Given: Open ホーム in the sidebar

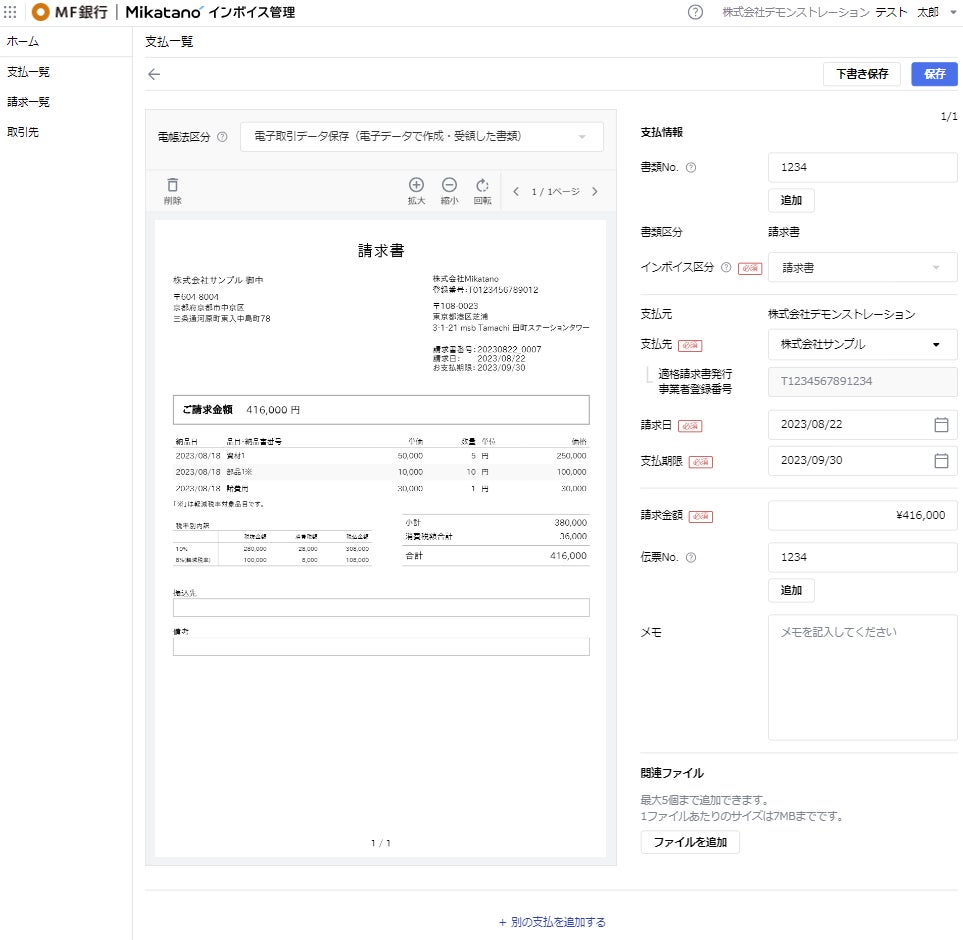Looking at the screenshot, I should (23, 42).
